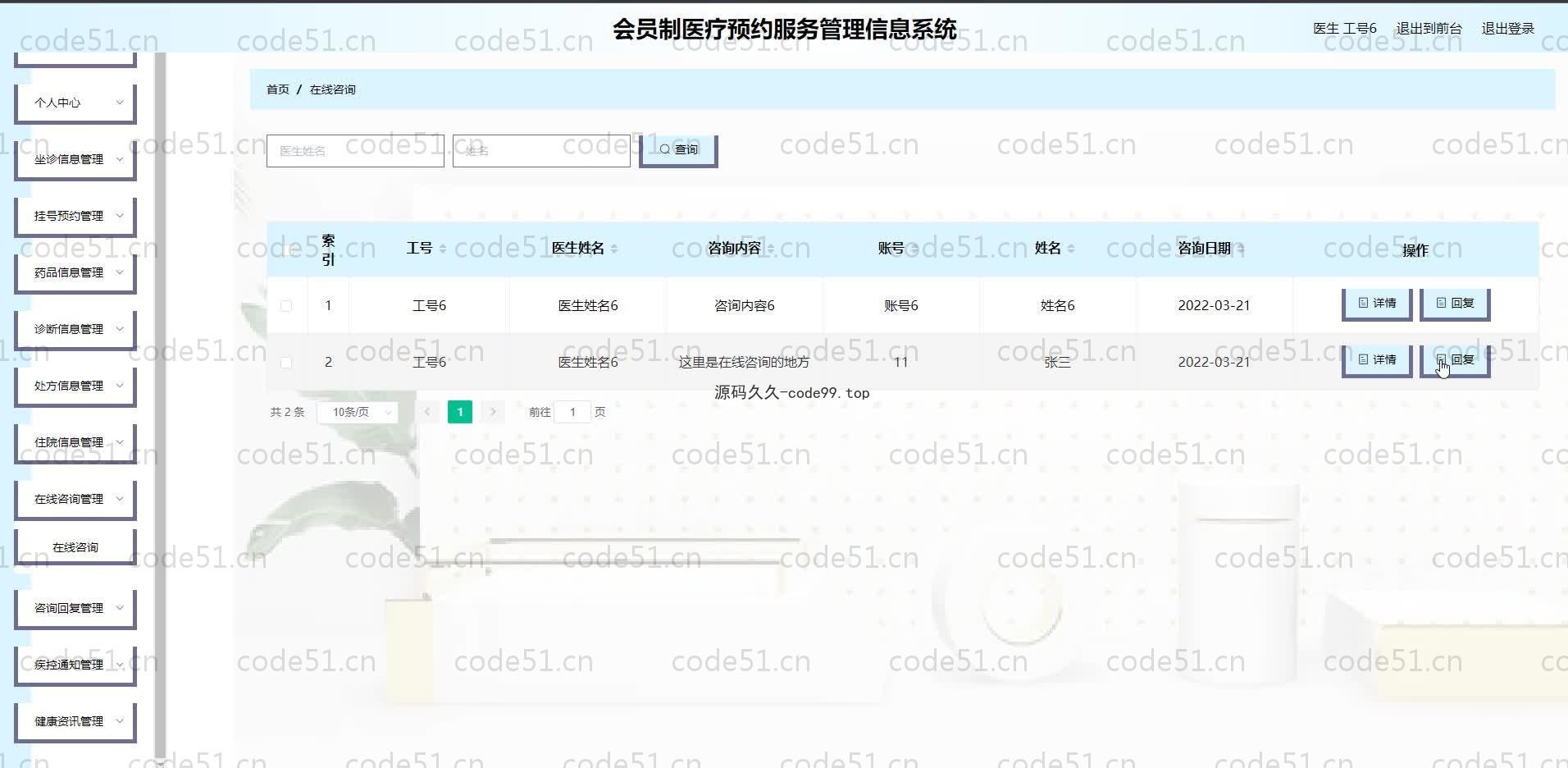Click the 在线咨询 breadcrumb item

tap(333, 89)
